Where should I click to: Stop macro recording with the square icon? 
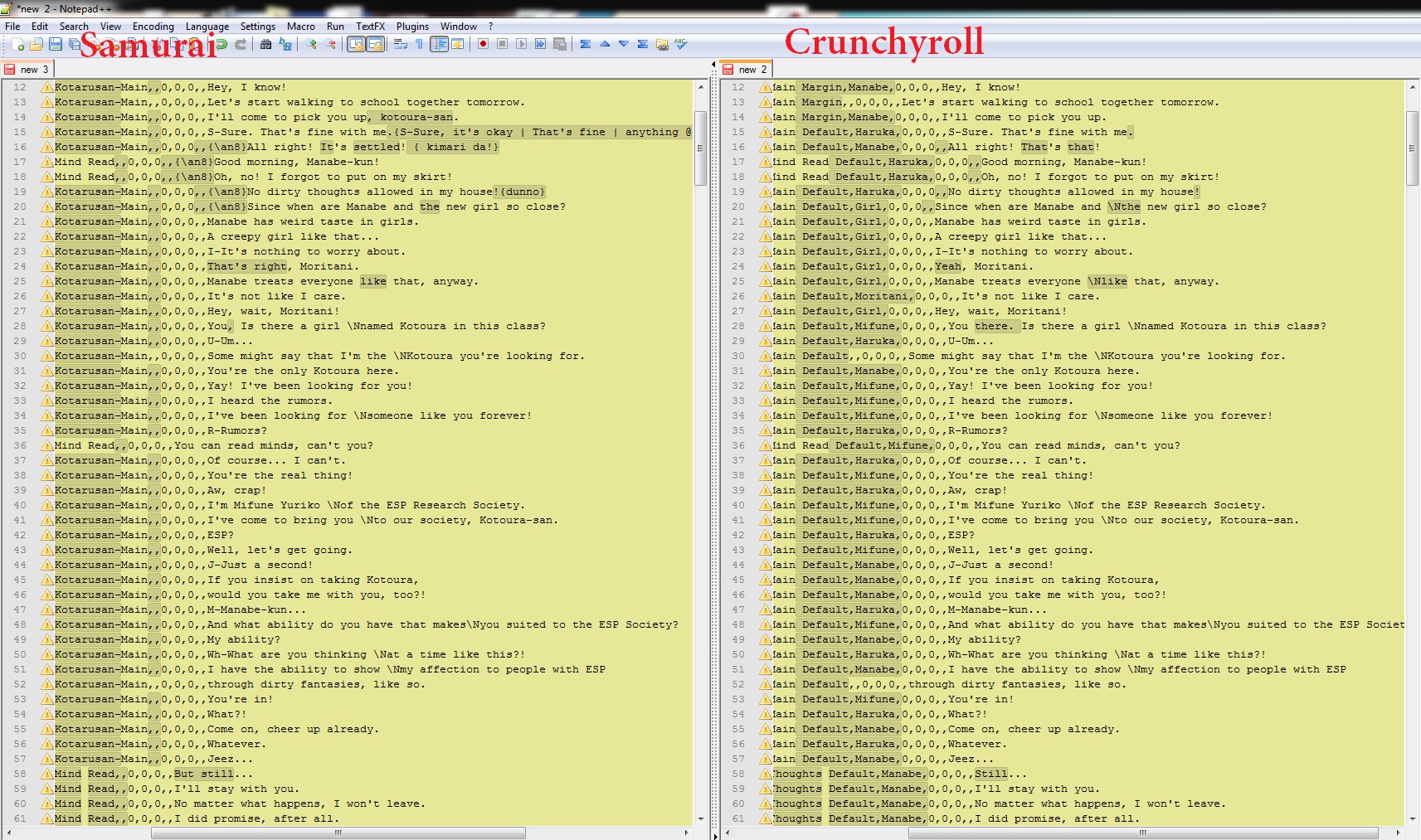click(x=502, y=44)
